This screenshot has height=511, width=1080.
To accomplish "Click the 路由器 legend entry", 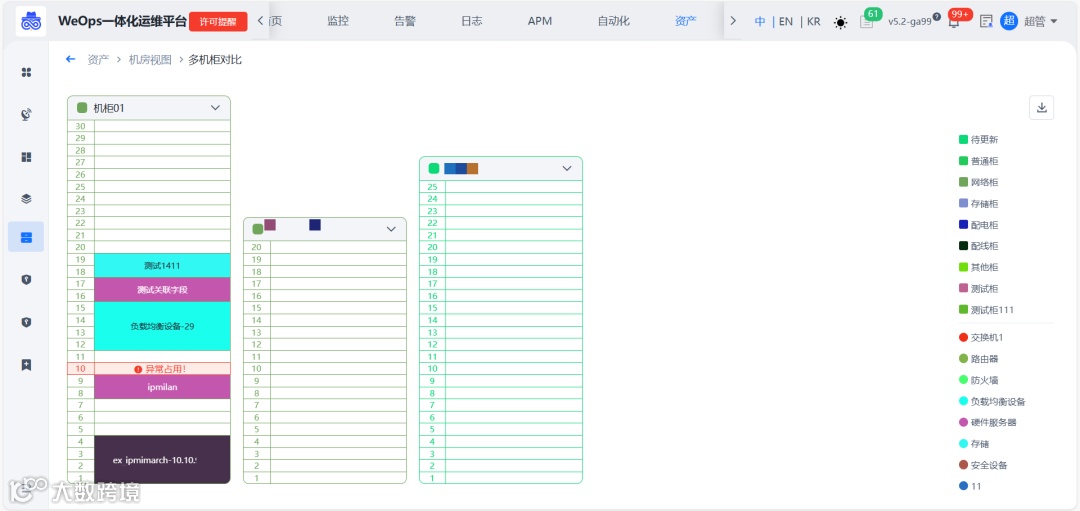I will pos(978,359).
